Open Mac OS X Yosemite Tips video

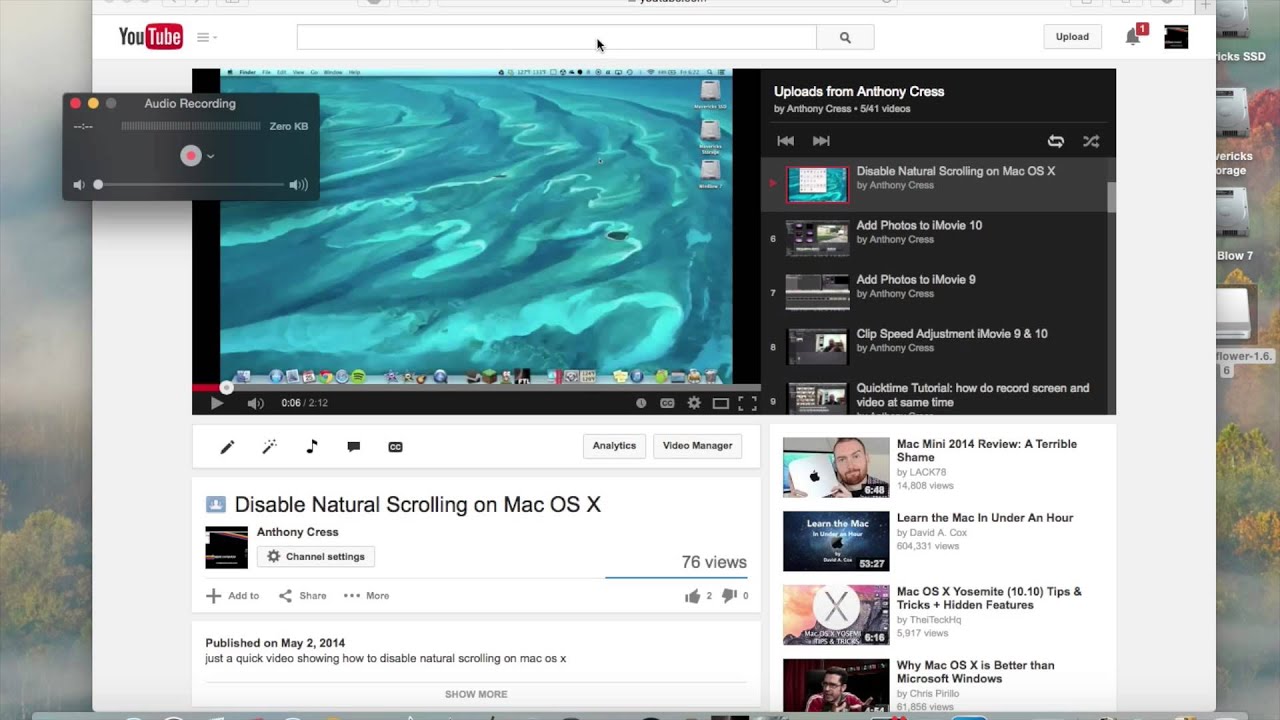pos(943,615)
